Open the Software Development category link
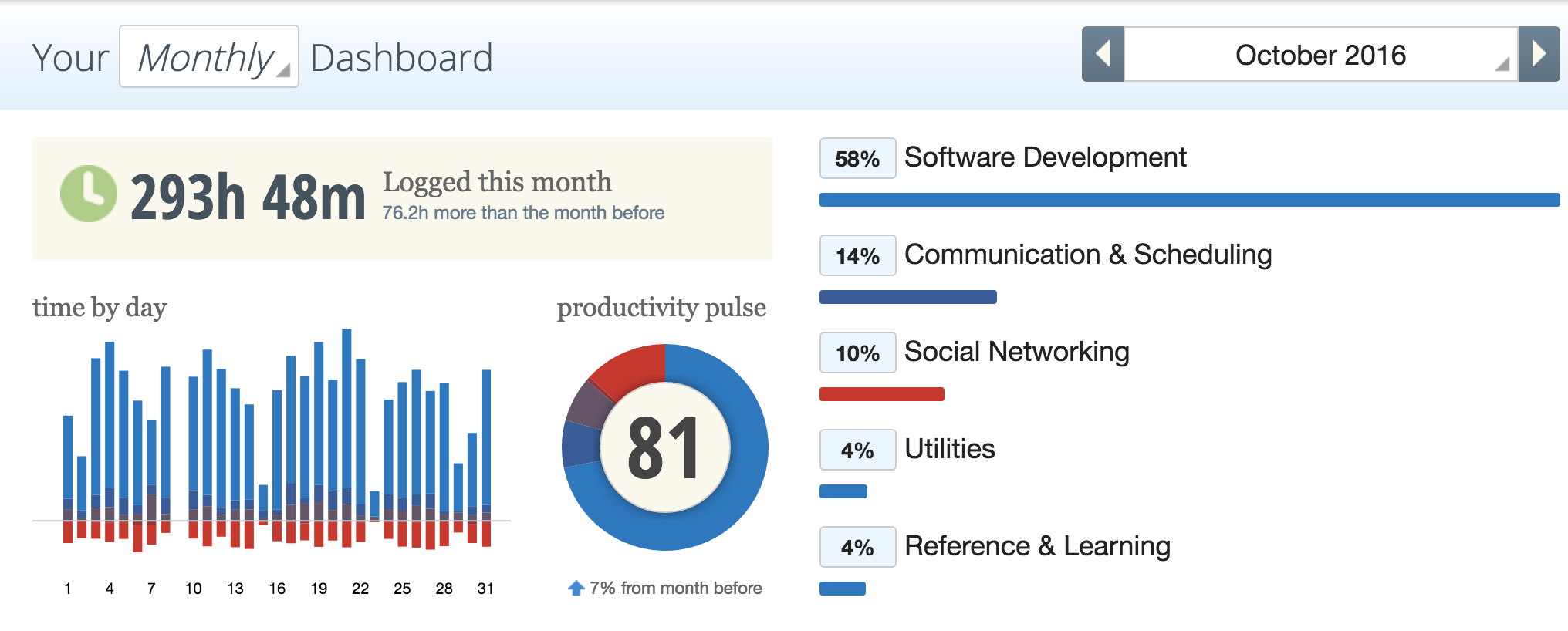This screenshot has width=1568, height=631. pos(1045,157)
